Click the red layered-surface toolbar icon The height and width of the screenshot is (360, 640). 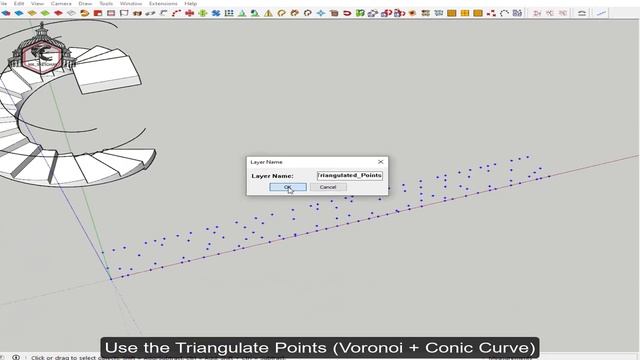pos(58,13)
